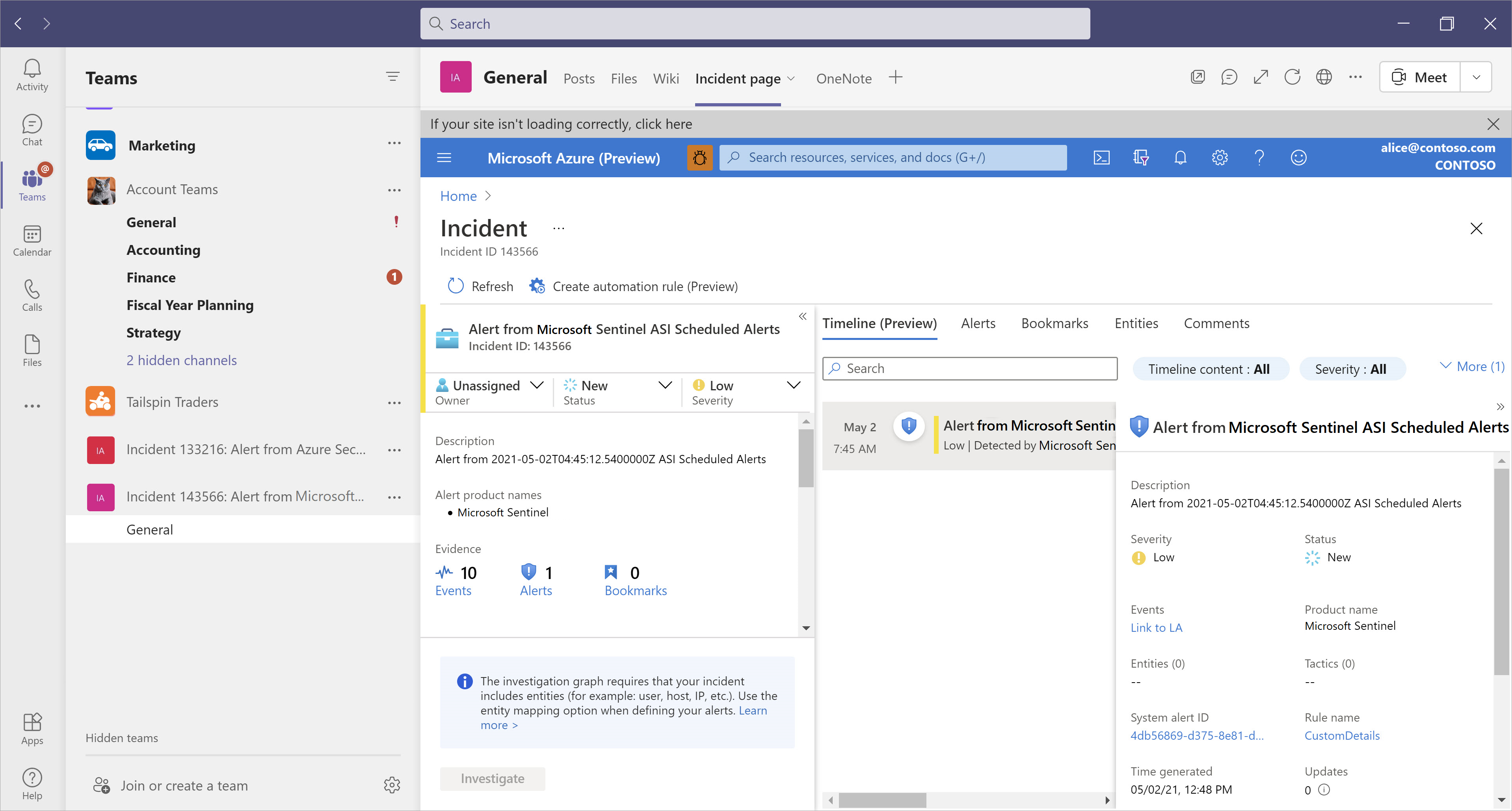Open the Calendar app in sidebar

click(32, 241)
